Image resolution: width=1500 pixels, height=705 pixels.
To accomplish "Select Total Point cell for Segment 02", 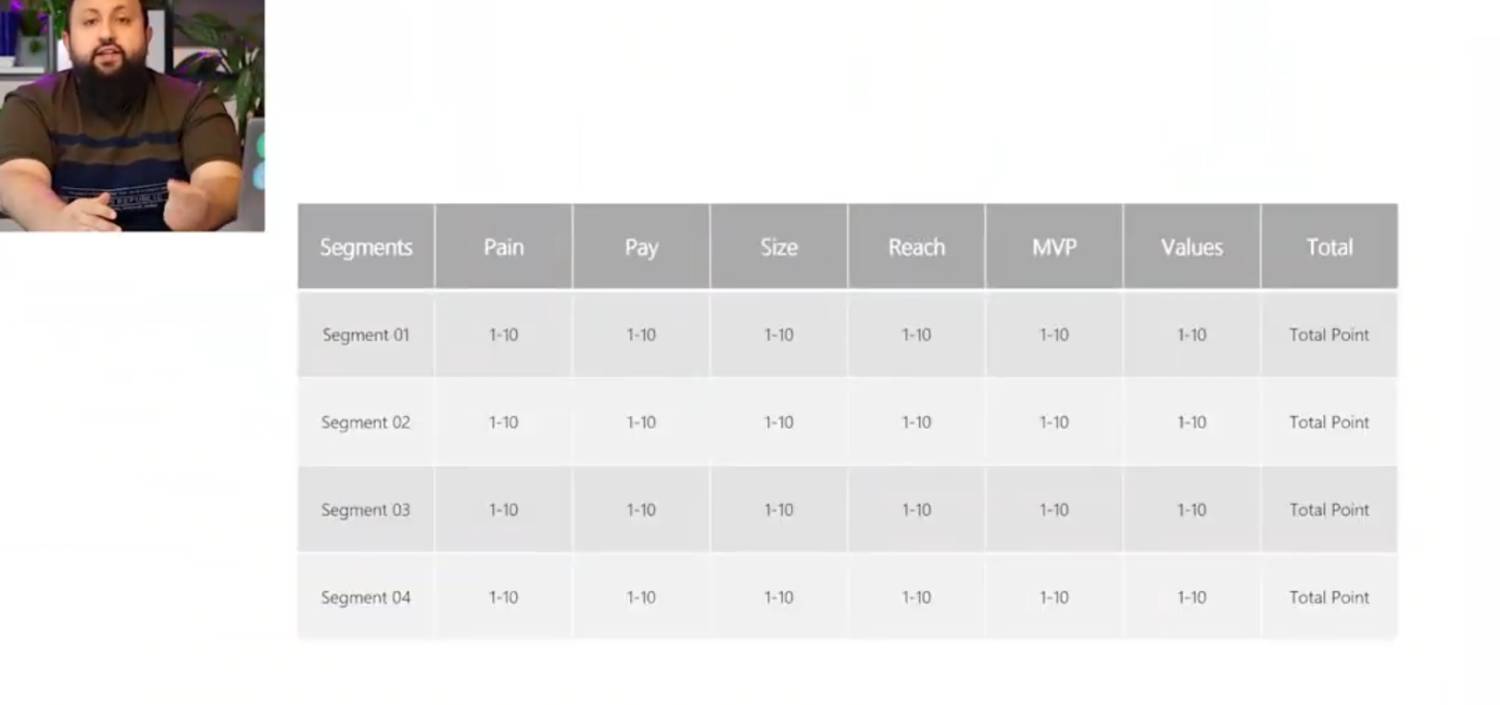I will click(1329, 422).
